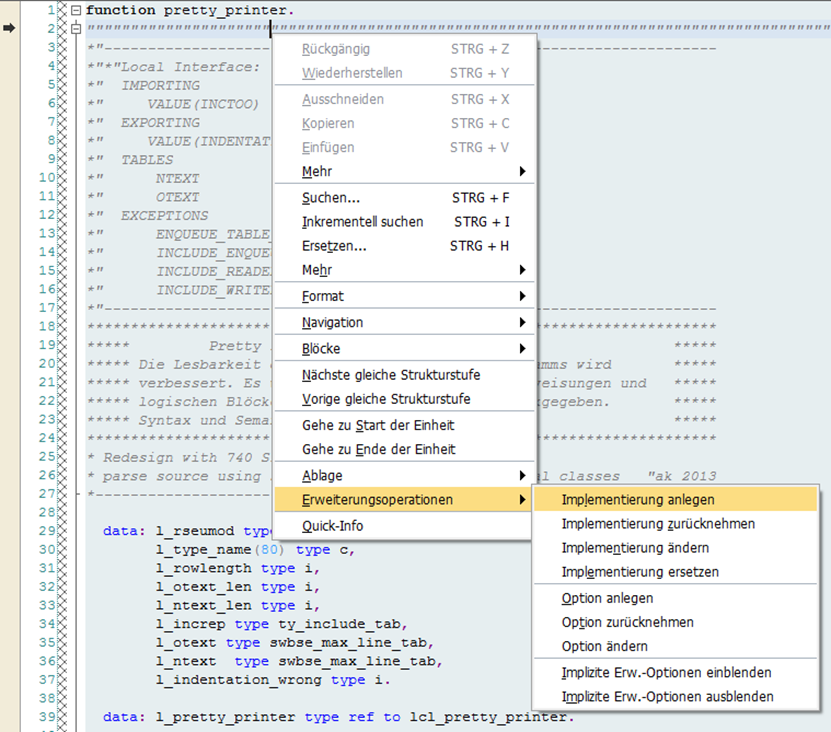The height and width of the screenshot is (732, 831).
Task: Choose Implementierung ersetzen
Action: 676,572
